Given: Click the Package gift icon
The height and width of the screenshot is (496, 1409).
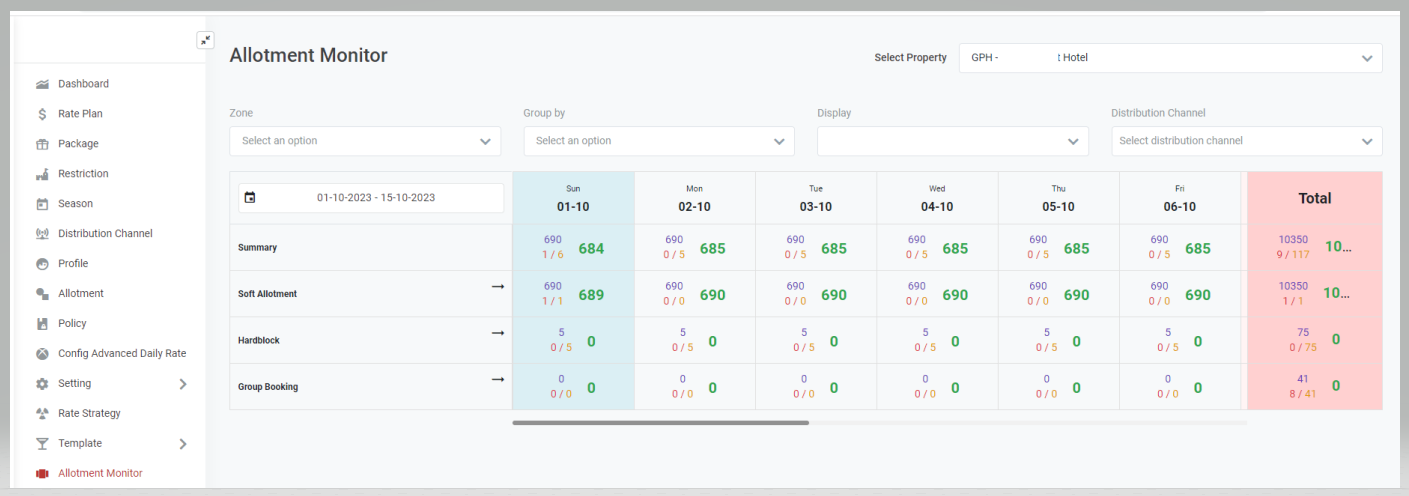Looking at the screenshot, I should pos(42,144).
